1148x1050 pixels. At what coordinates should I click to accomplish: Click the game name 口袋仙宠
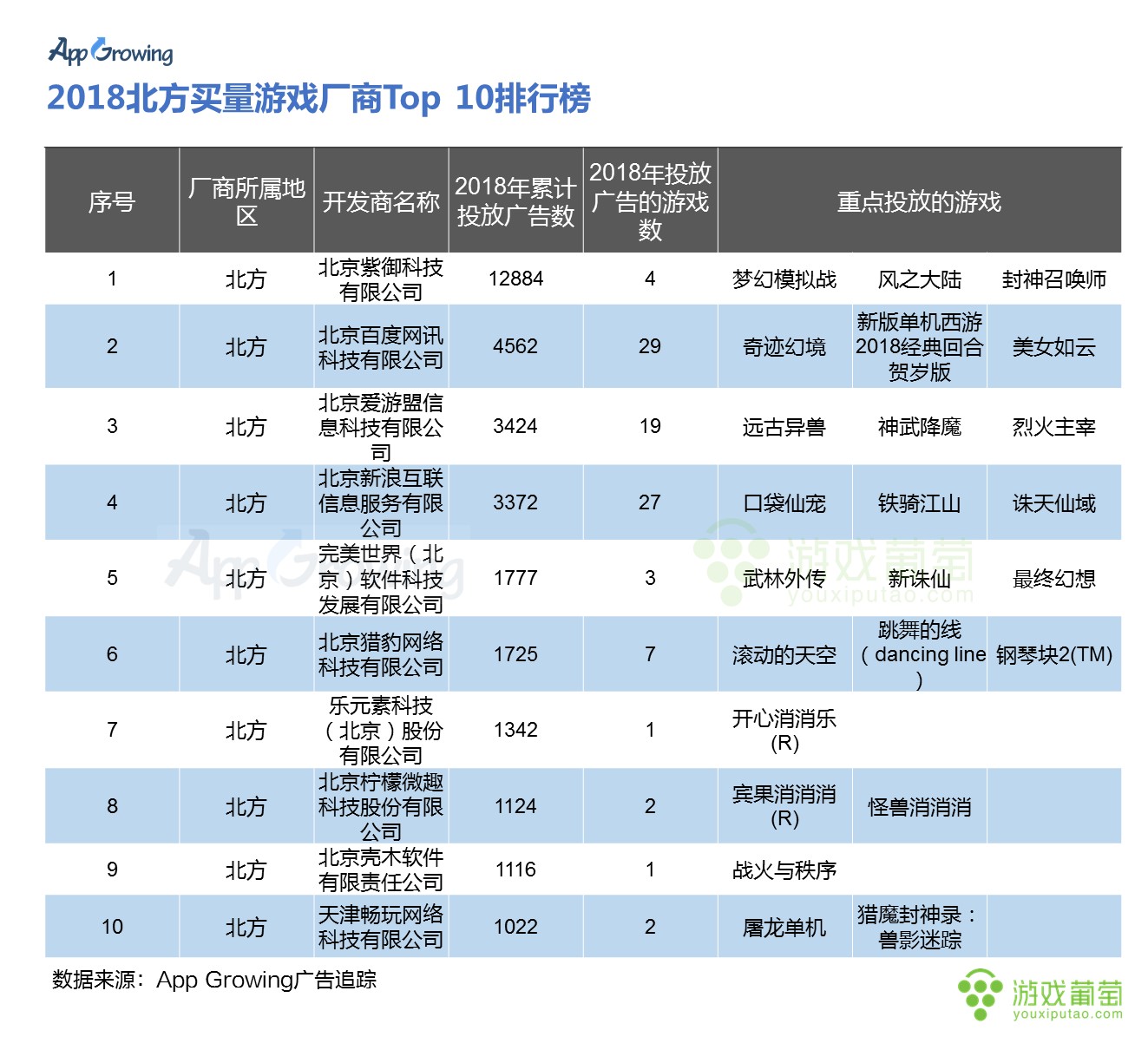coord(784,503)
